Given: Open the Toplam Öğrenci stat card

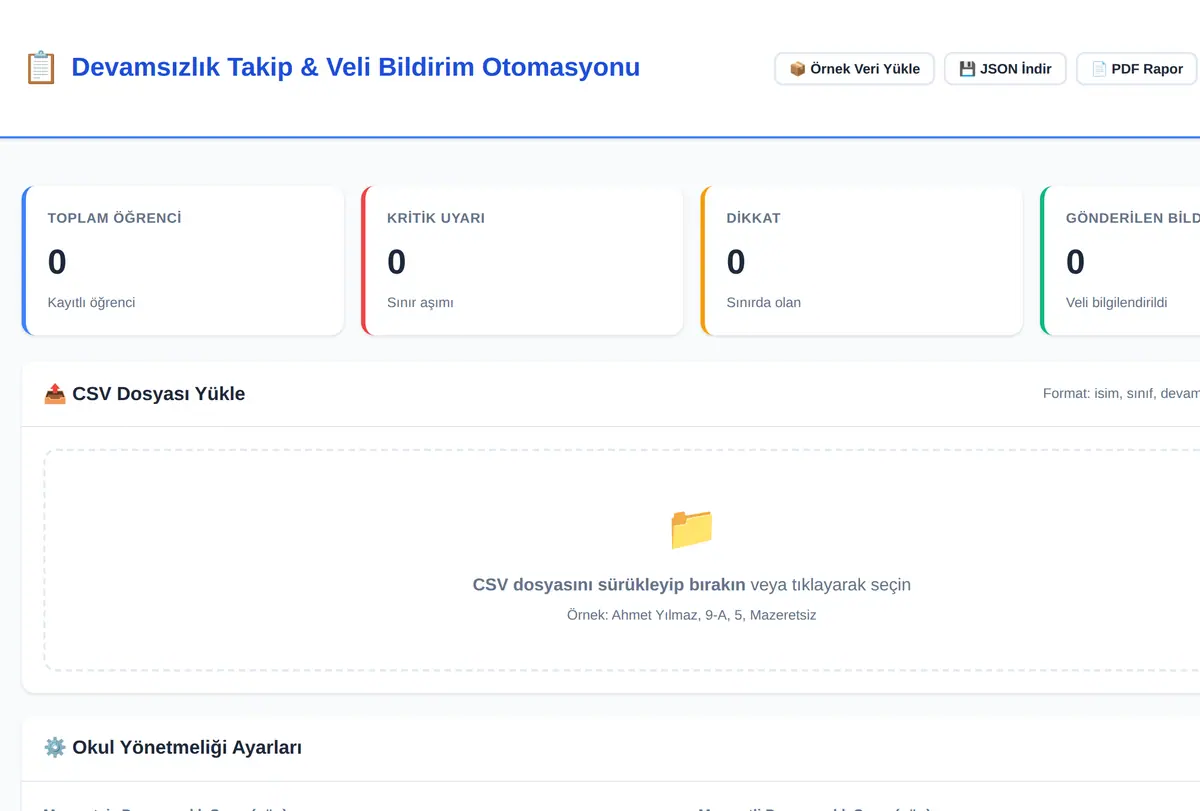Looking at the screenshot, I should click(183, 260).
